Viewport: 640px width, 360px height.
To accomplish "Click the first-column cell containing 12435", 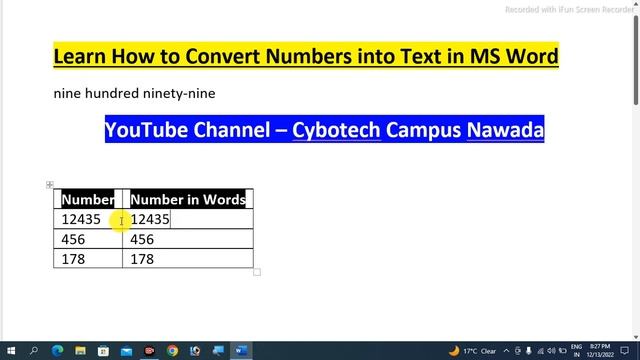I will pyautogui.click(x=88, y=219).
